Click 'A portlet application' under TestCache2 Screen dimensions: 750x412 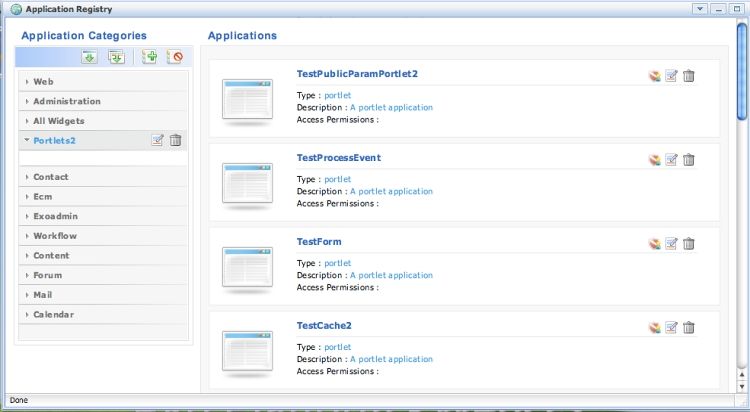coord(391,359)
